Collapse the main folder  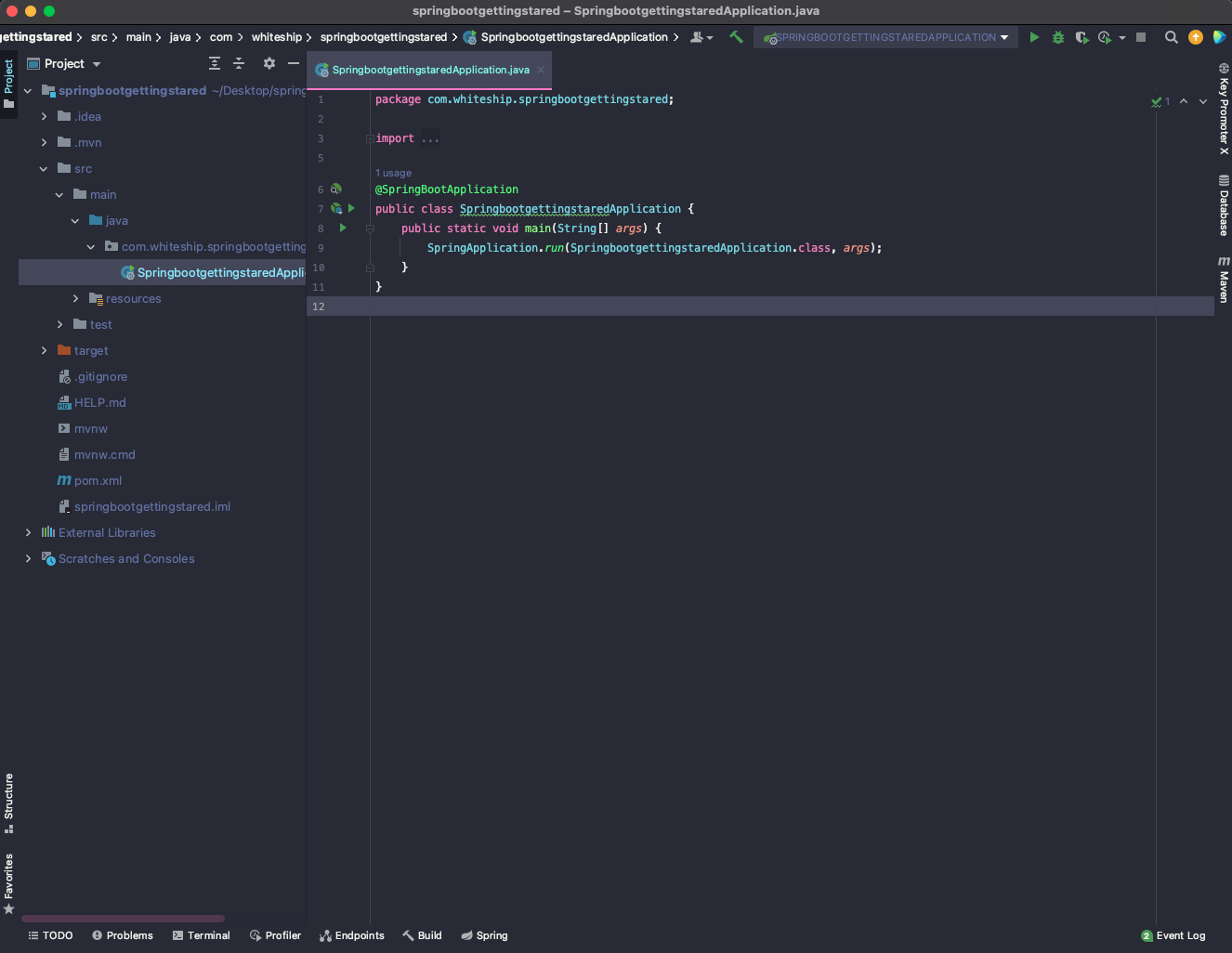(59, 194)
